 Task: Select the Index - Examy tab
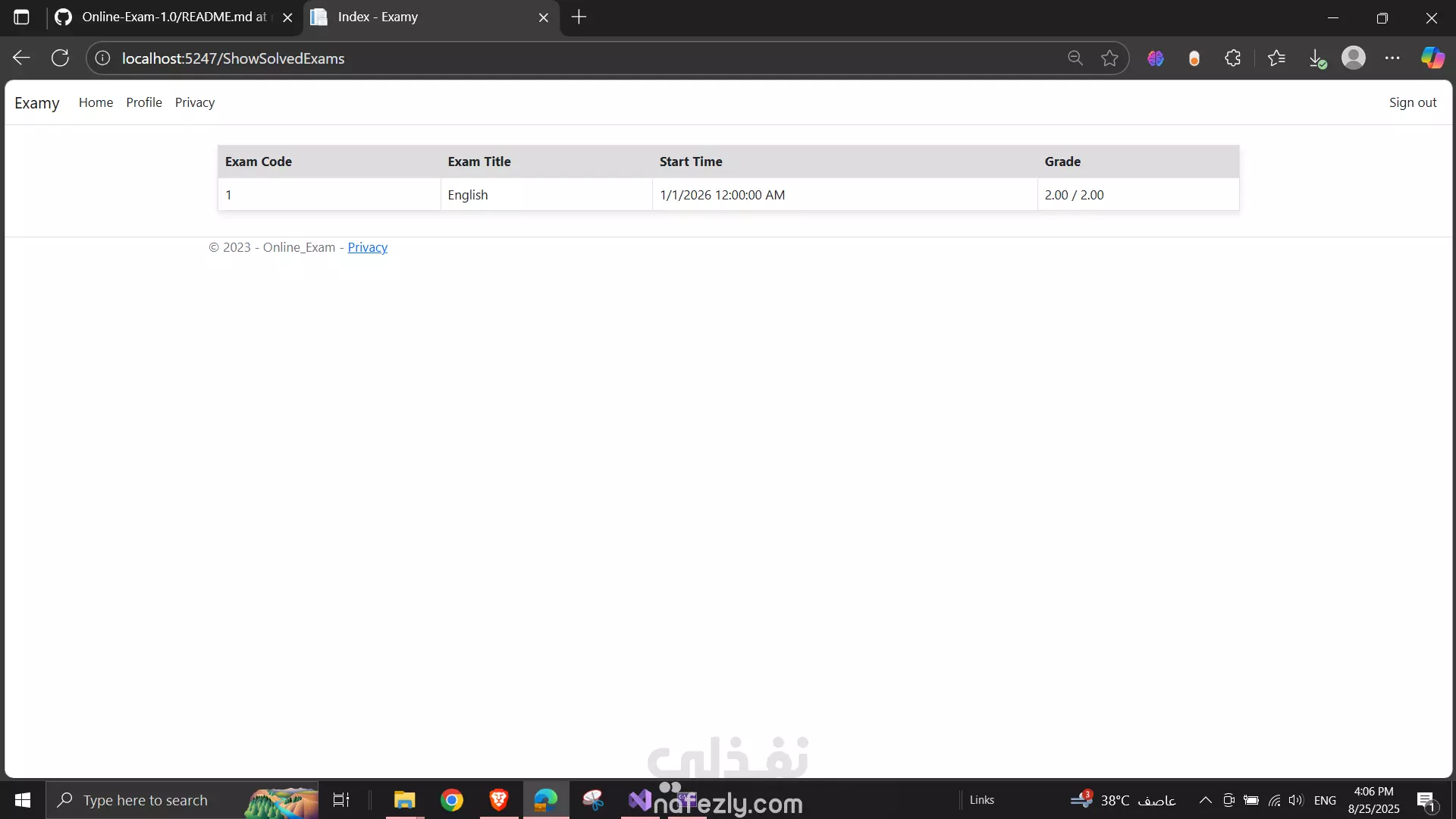pyautogui.click(x=431, y=17)
